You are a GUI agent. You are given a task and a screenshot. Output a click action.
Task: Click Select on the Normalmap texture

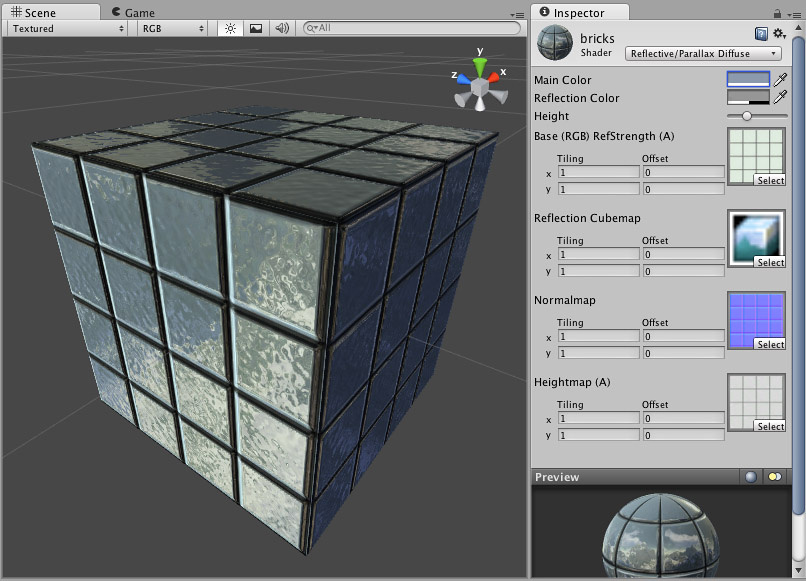(770, 344)
